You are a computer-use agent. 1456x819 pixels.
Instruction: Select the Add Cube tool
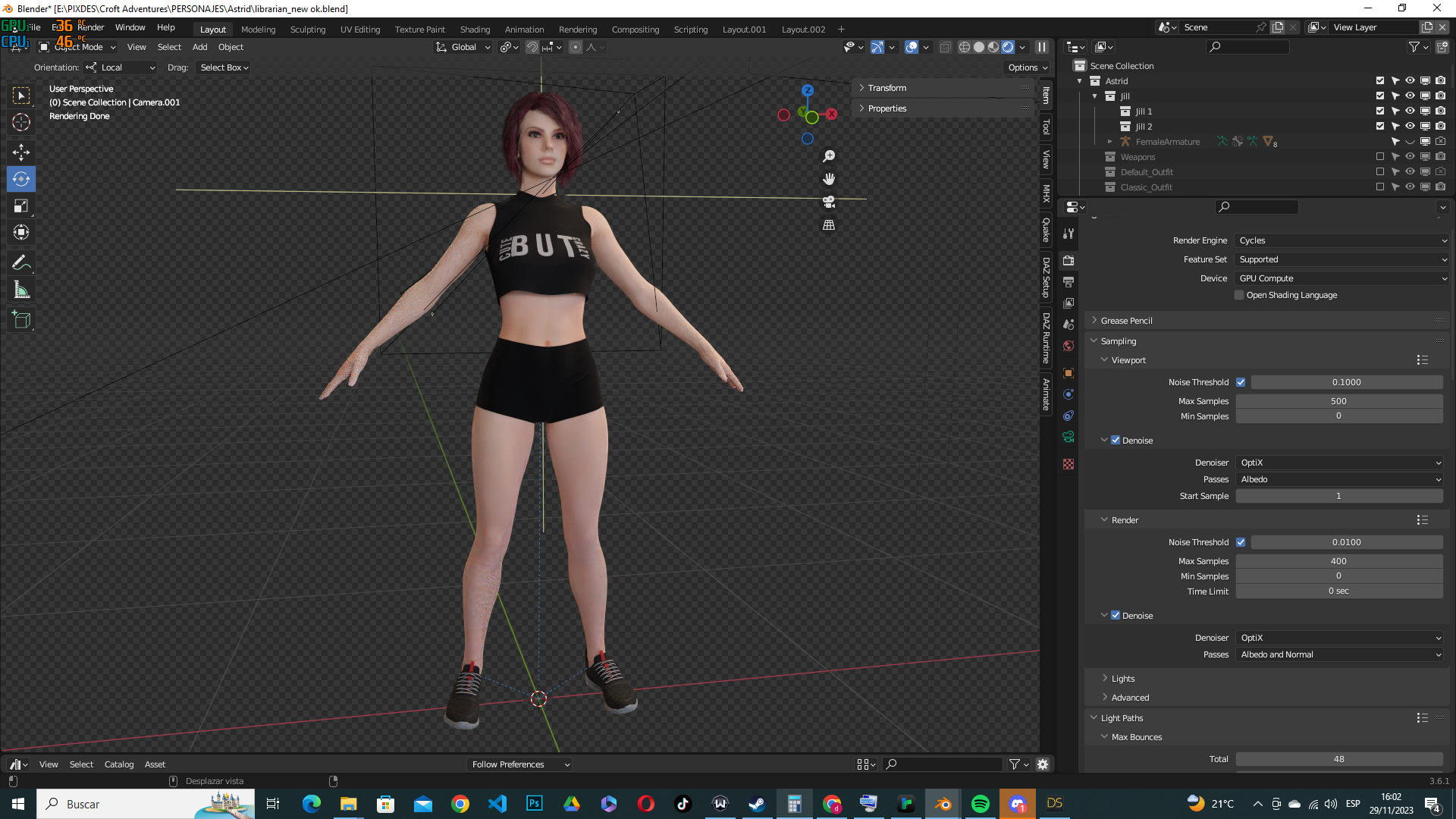coord(21,320)
